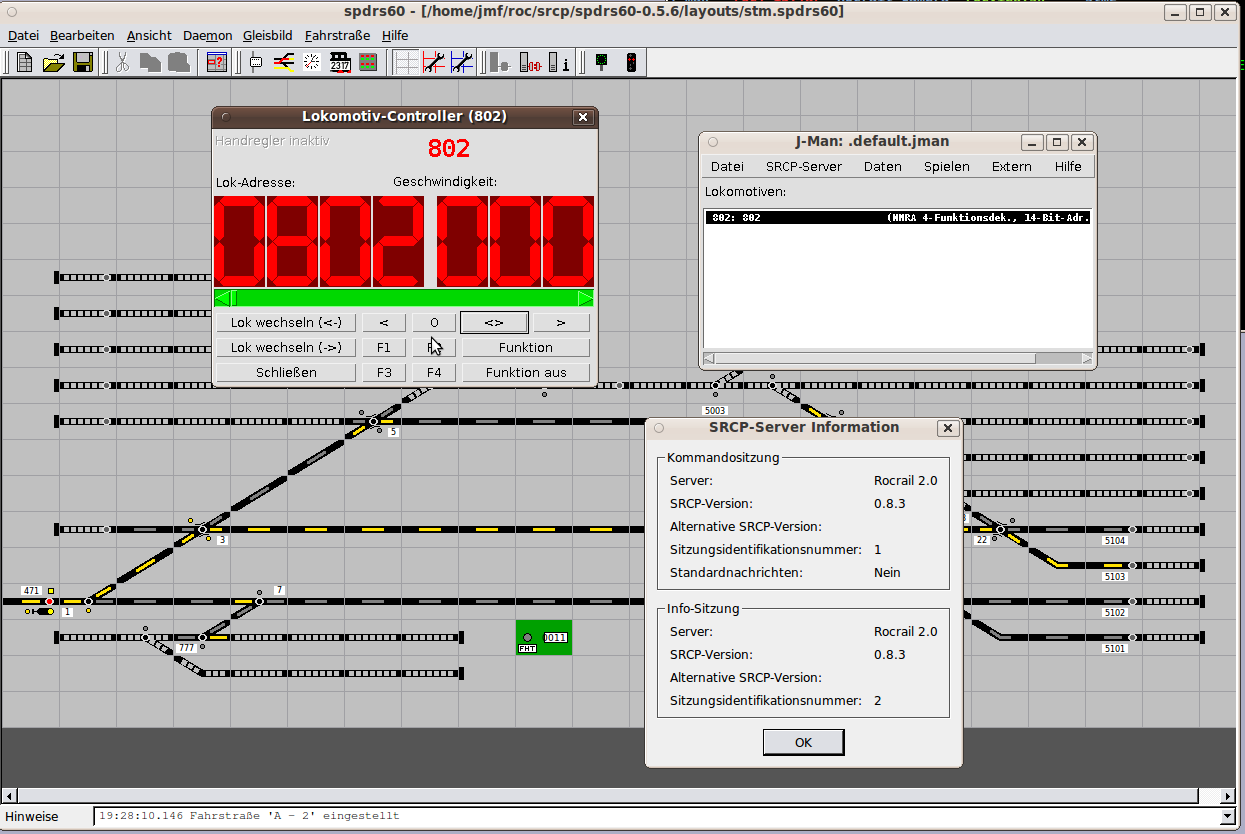Open the clock icon in toolbar
Image resolution: width=1245 pixels, height=834 pixels.
pos(312,62)
